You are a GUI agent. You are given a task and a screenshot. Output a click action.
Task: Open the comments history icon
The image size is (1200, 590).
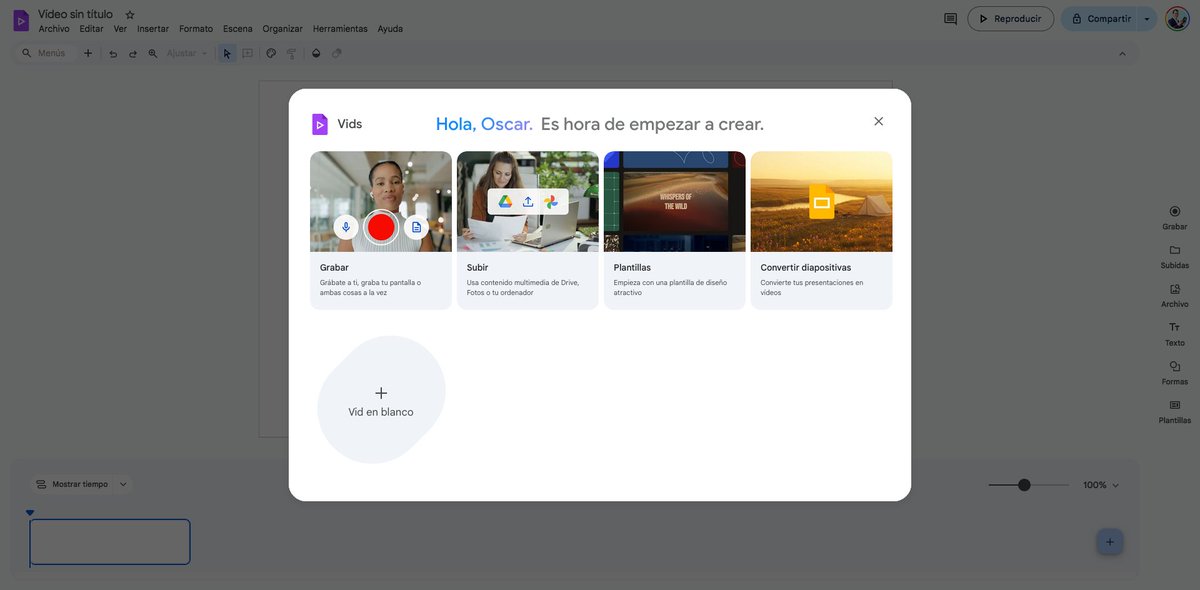[950, 18]
